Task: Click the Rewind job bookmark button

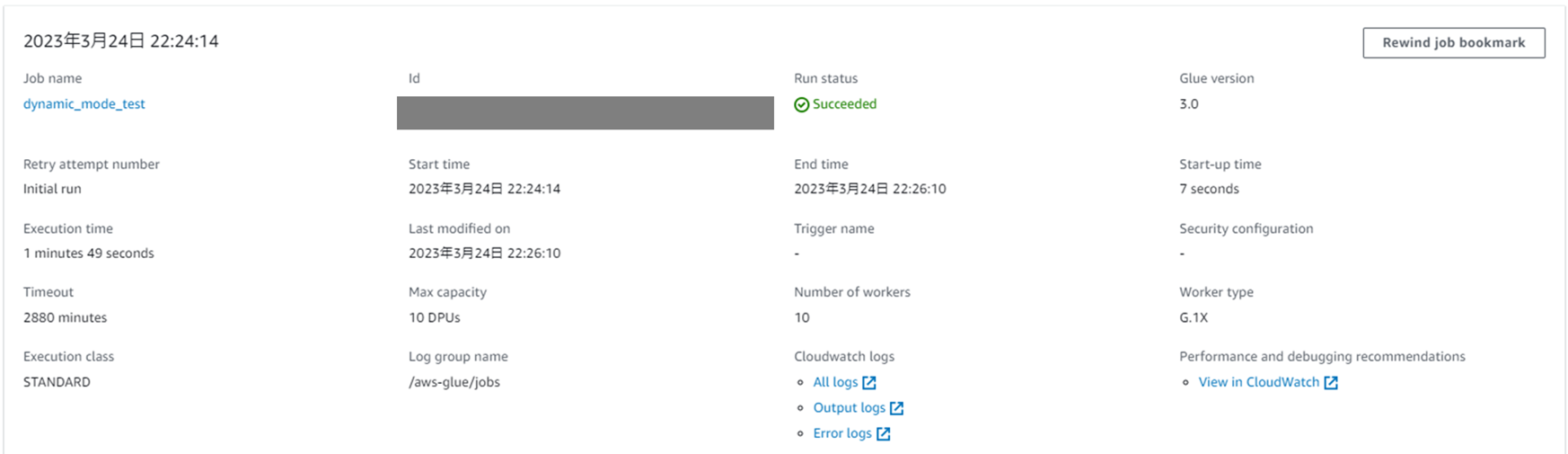Action: click(x=1453, y=43)
